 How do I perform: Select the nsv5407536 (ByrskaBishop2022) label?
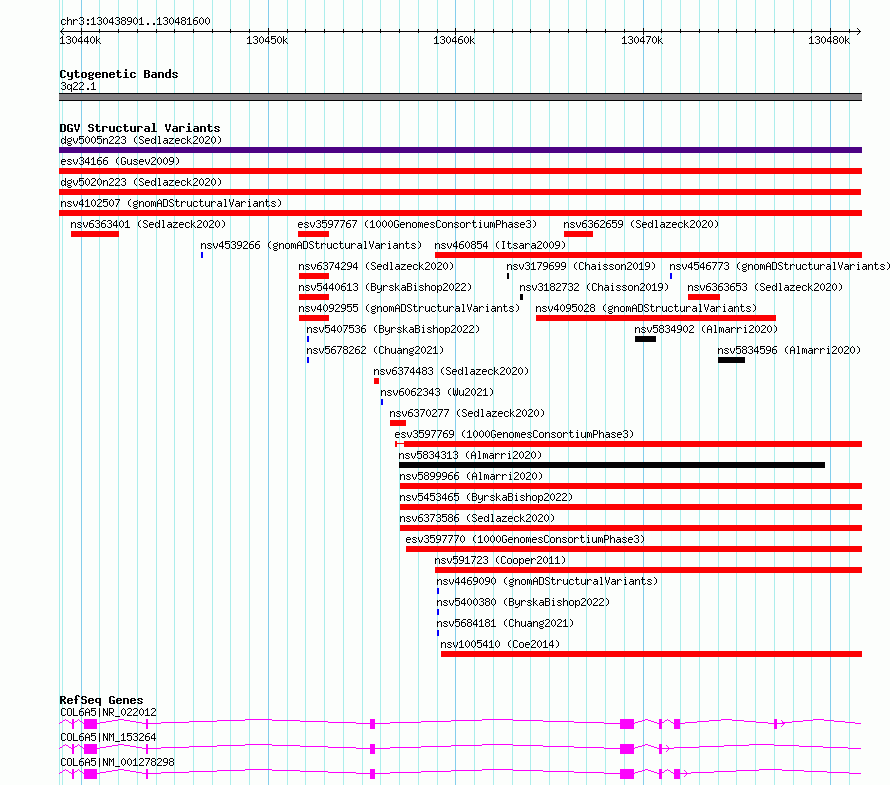coord(393,329)
